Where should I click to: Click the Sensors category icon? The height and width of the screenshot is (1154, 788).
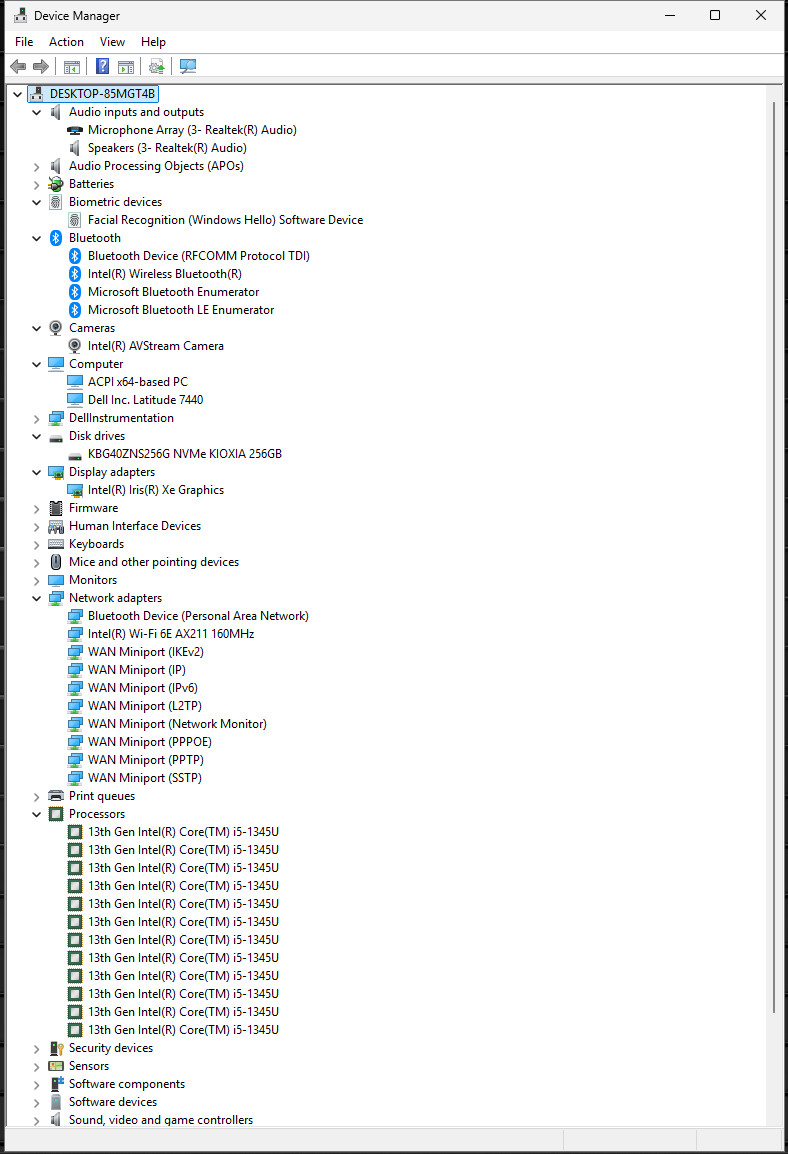tap(56, 1066)
